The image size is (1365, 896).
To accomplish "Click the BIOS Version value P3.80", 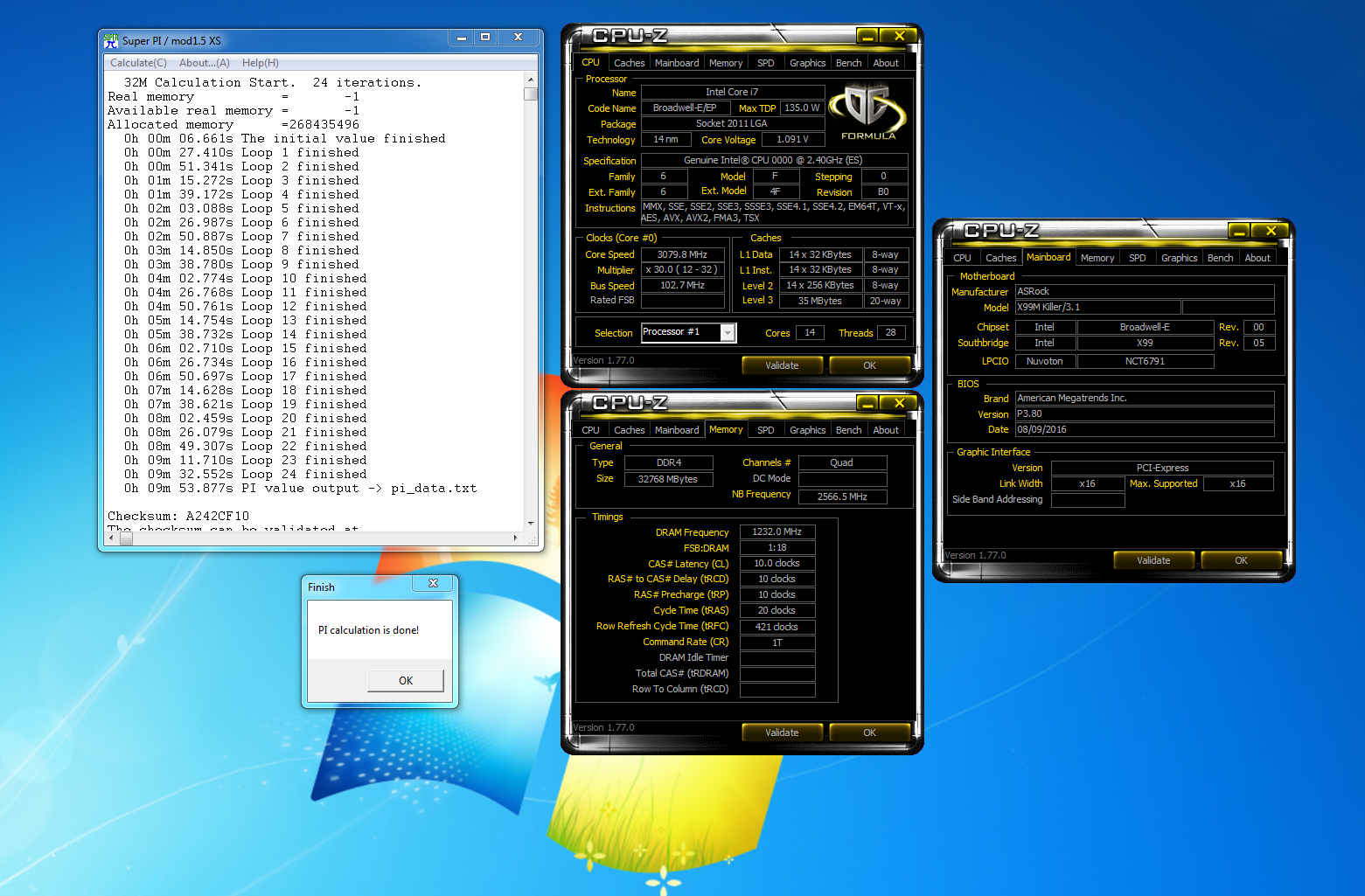I will [x=1145, y=414].
